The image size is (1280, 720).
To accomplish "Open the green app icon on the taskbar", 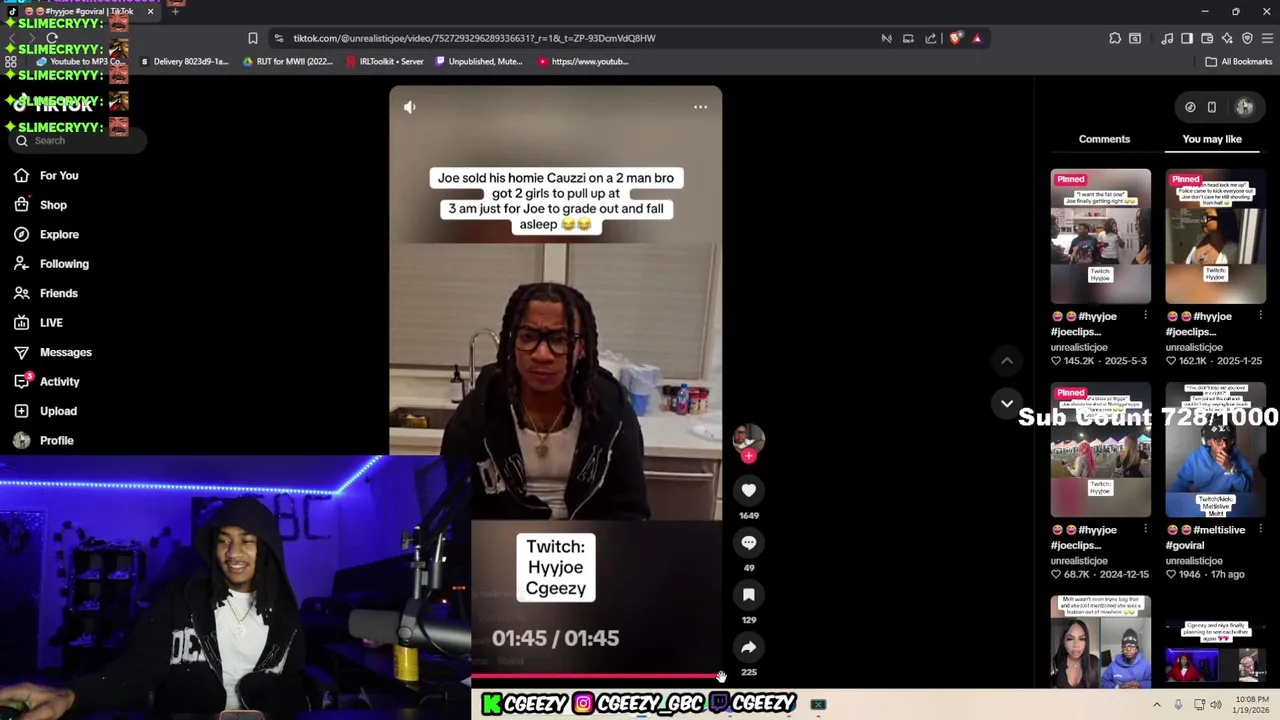I will coord(818,704).
